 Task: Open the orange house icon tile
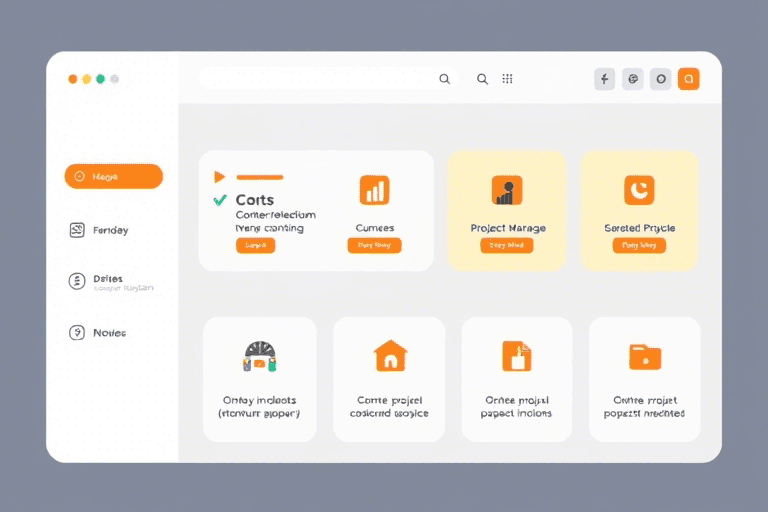389,355
